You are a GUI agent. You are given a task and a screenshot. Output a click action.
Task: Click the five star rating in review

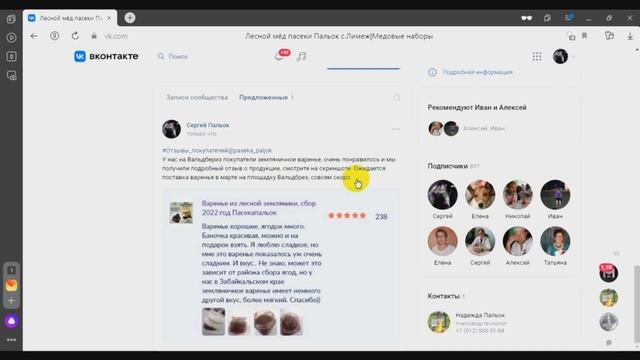click(x=347, y=216)
